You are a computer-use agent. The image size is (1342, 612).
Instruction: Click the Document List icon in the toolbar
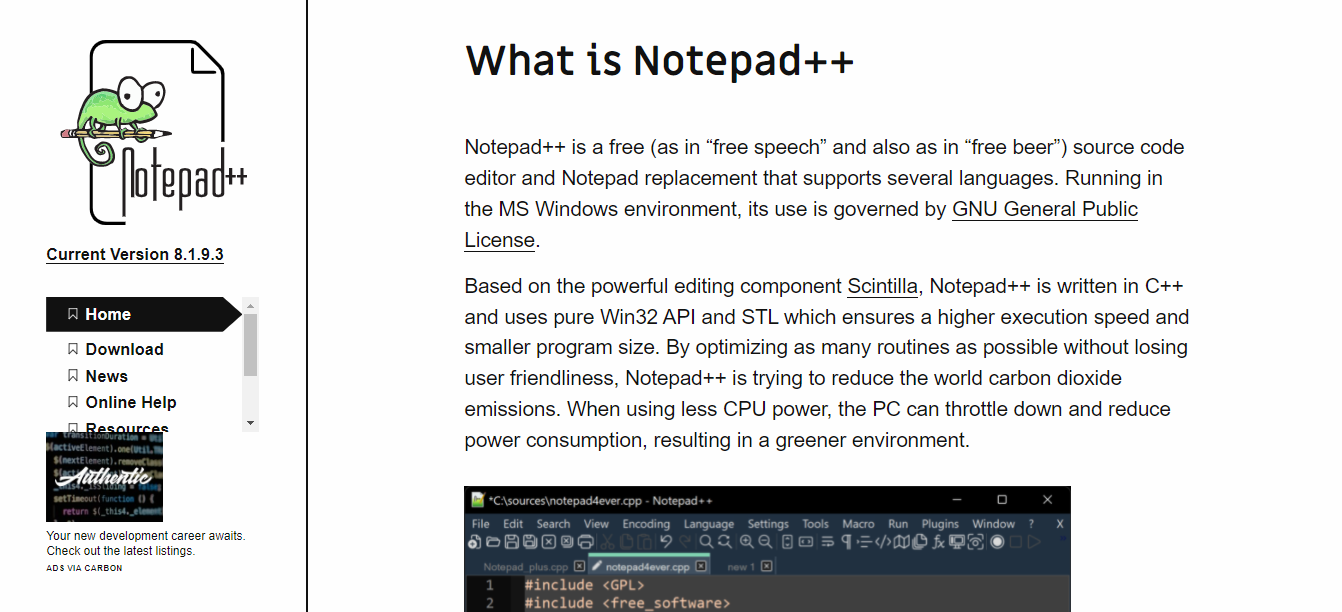click(920, 542)
